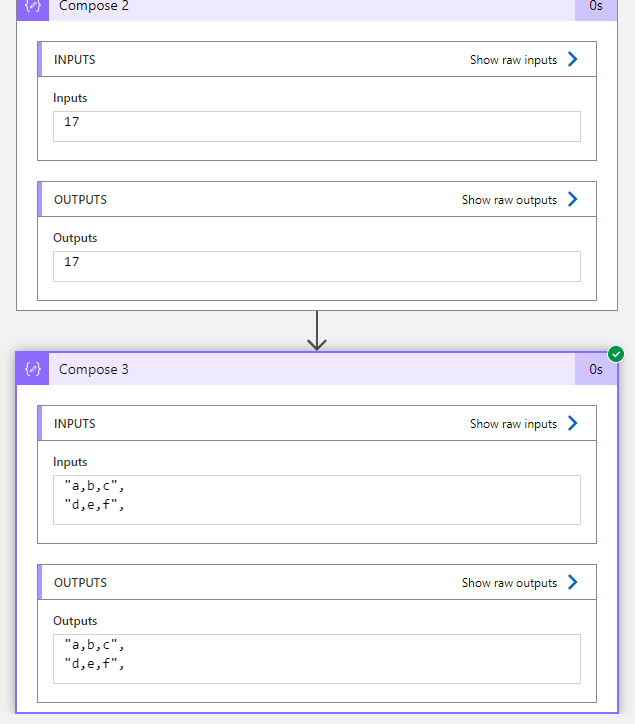The height and width of the screenshot is (724, 635).
Task: Open "Show raw outputs" link in Compose 3
Action: (x=509, y=583)
